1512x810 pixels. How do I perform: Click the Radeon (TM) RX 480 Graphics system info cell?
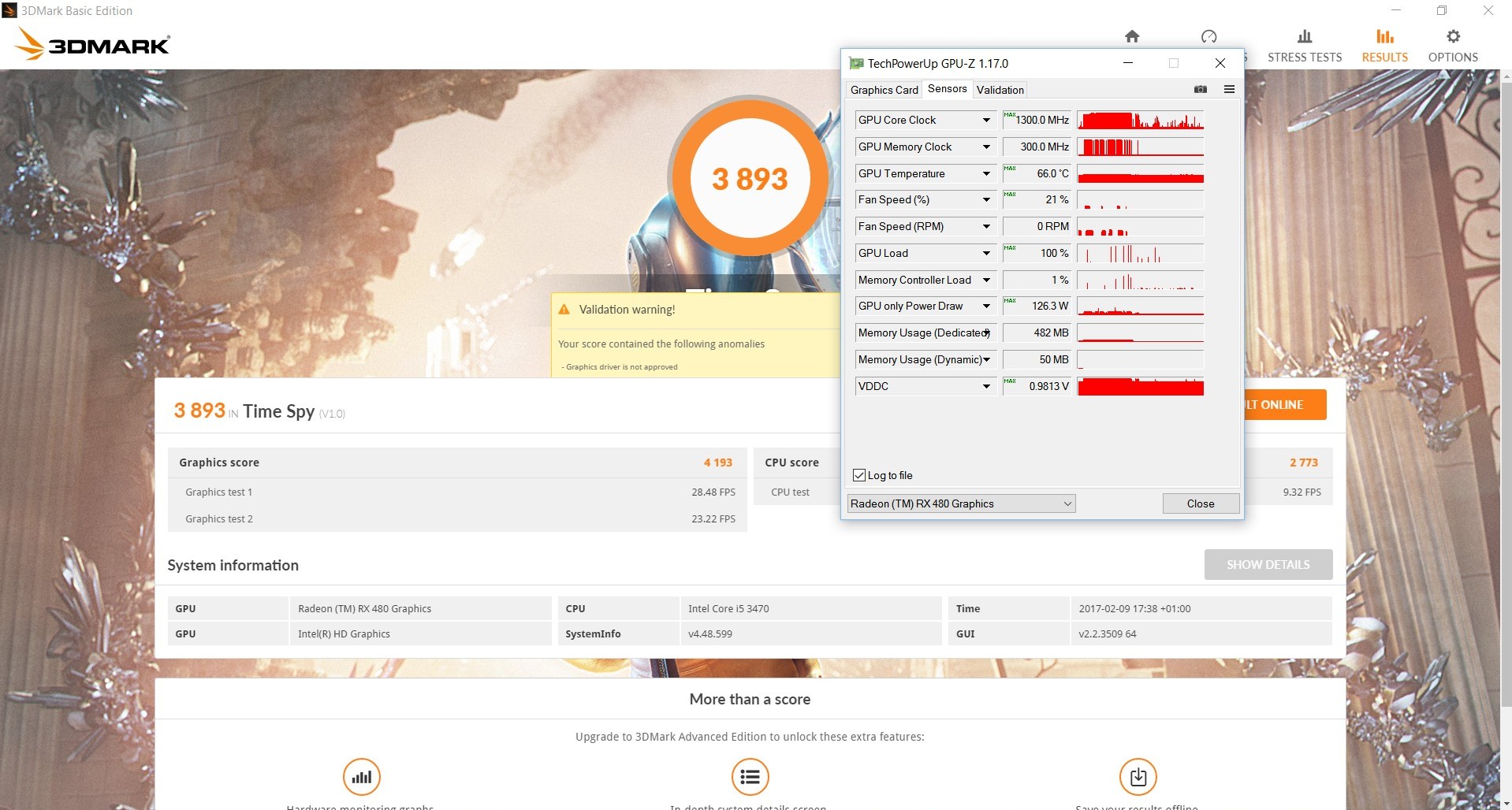click(420, 608)
